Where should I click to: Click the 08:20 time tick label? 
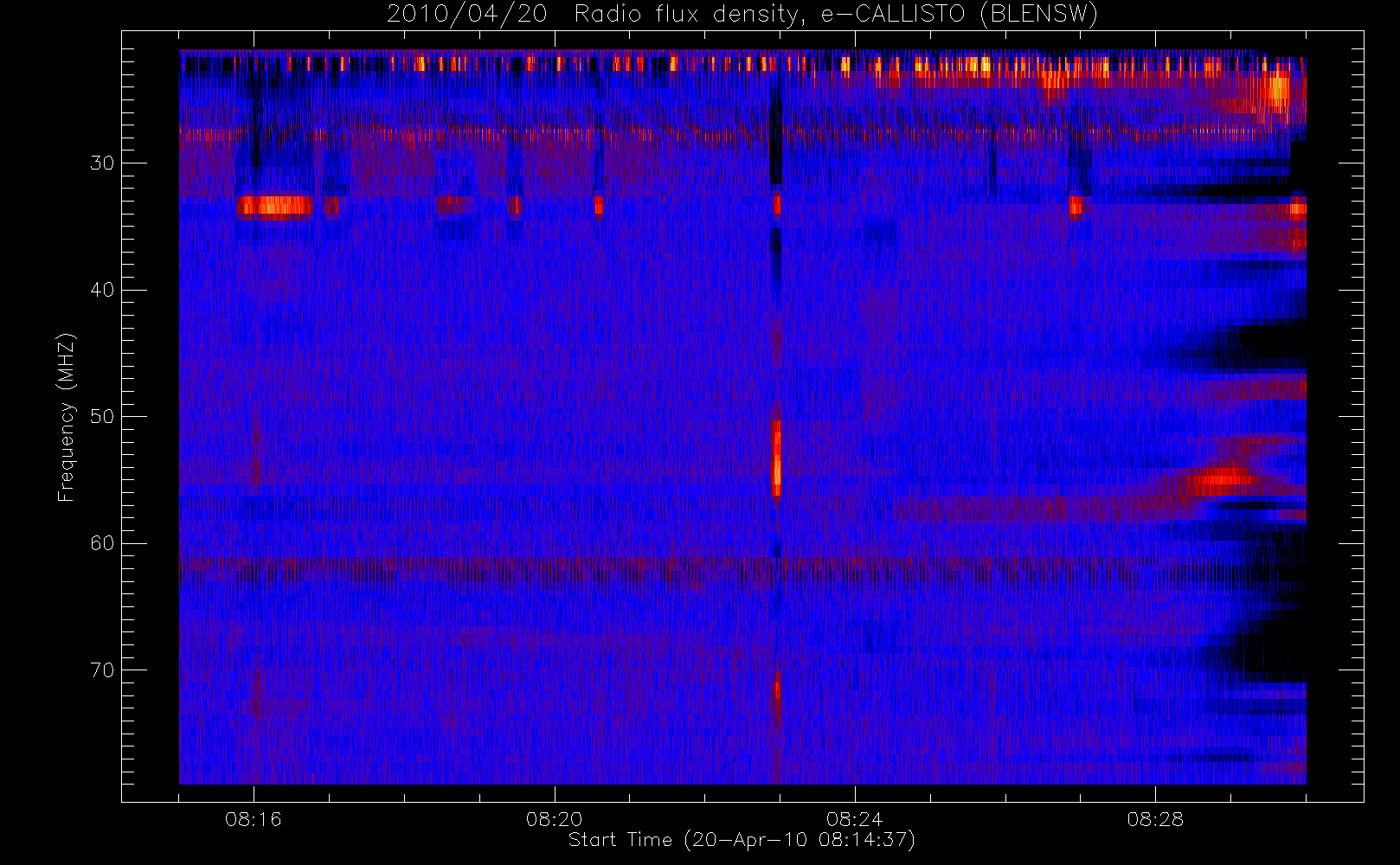554,818
